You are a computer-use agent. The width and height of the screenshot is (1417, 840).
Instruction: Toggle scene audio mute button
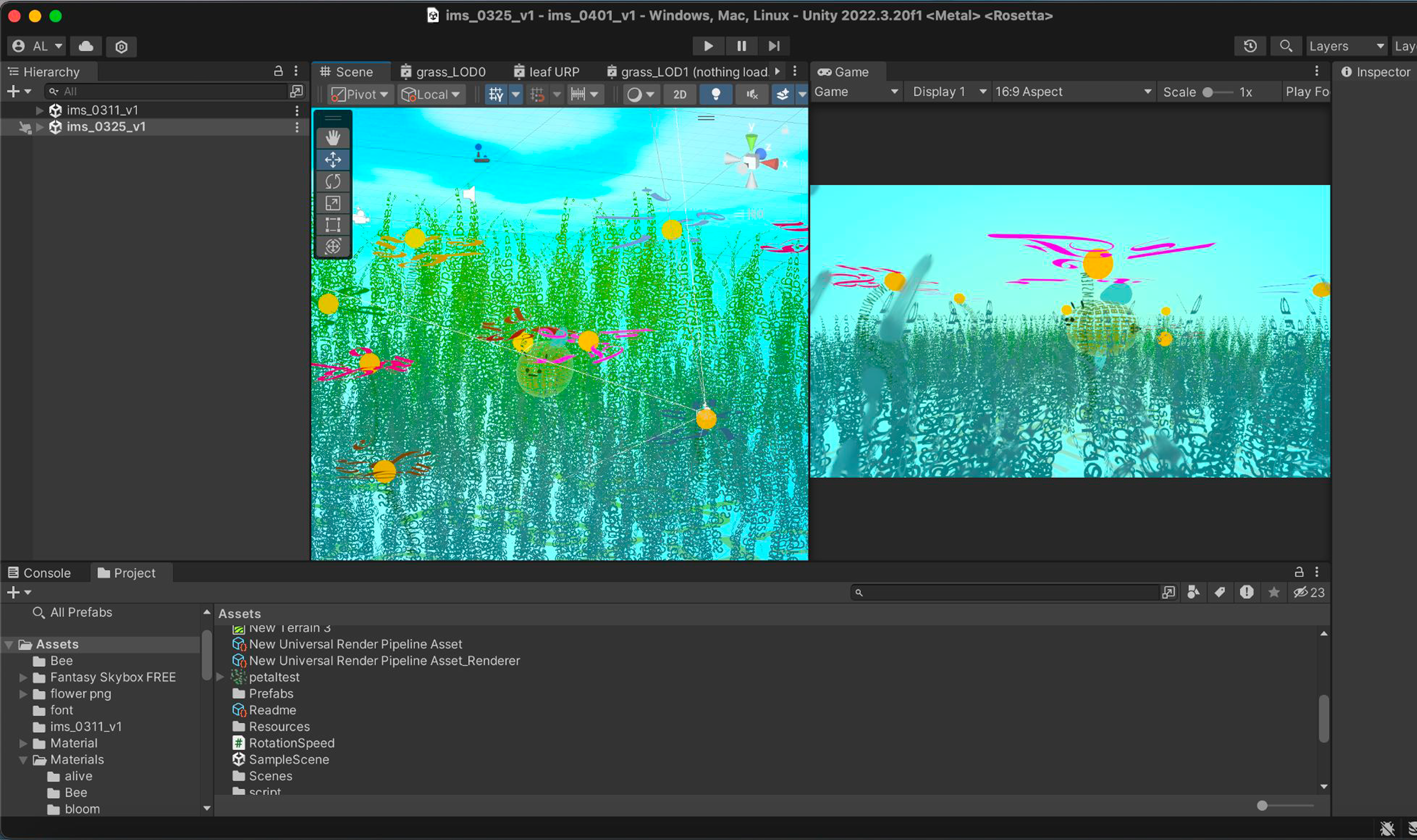click(x=751, y=95)
